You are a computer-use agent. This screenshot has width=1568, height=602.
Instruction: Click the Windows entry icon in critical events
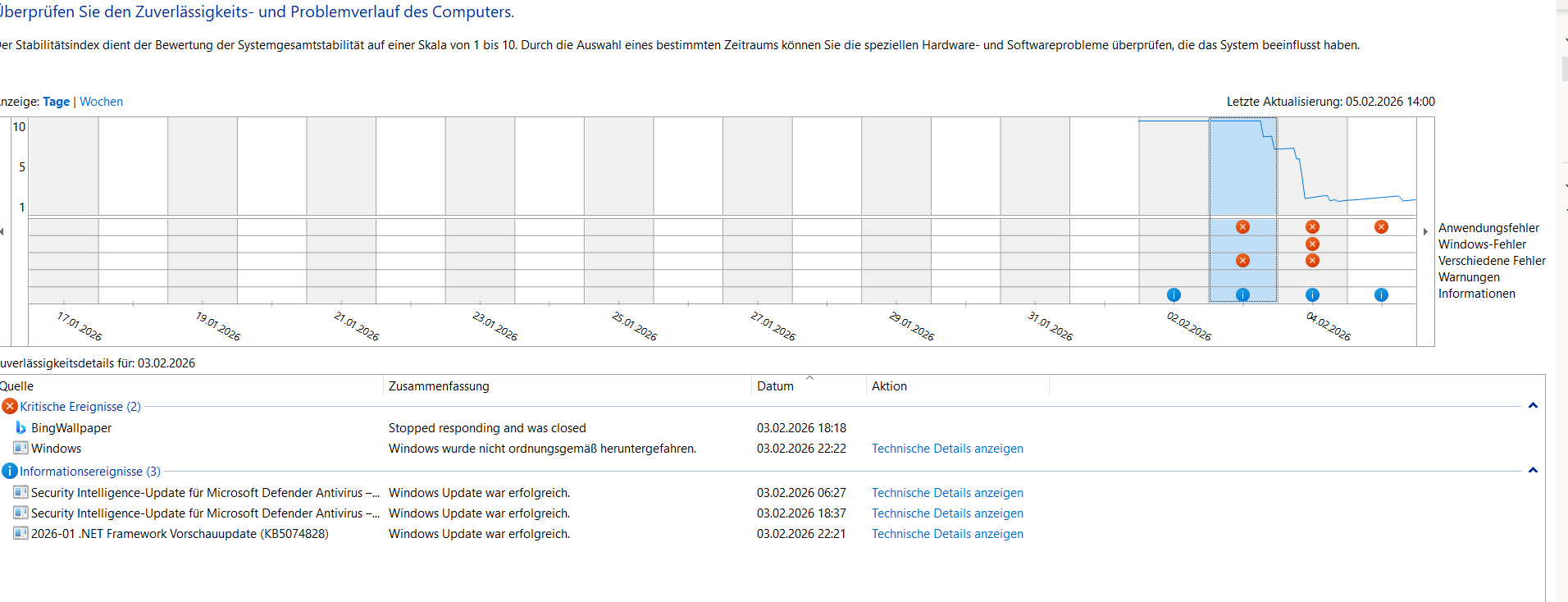(21, 448)
